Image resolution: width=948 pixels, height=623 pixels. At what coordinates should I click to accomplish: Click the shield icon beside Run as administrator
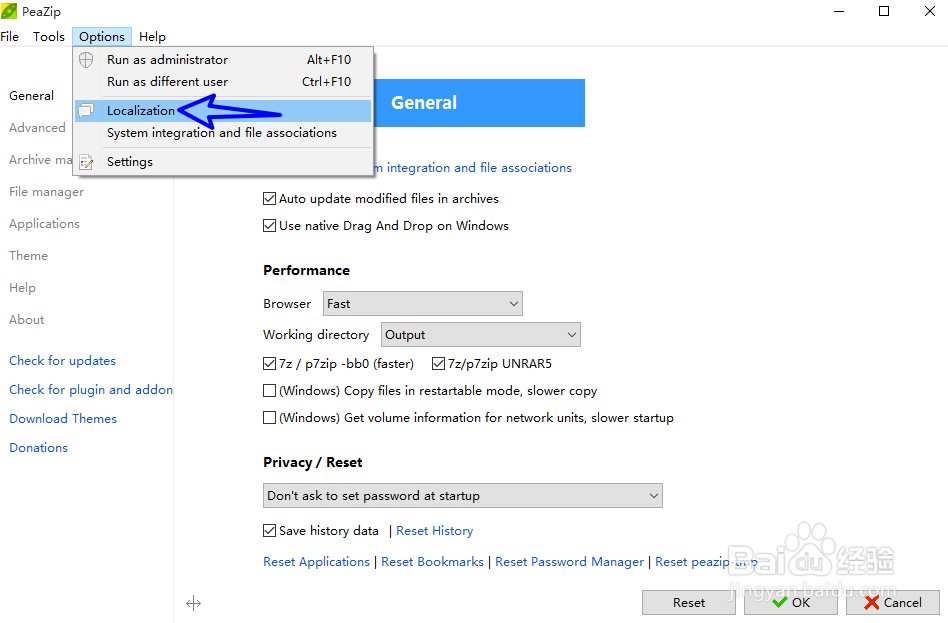tap(86, 59)
